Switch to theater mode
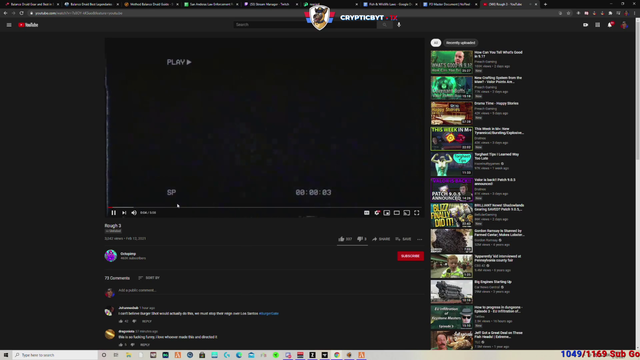The image size is (640, 360). (x=397, y=213)
